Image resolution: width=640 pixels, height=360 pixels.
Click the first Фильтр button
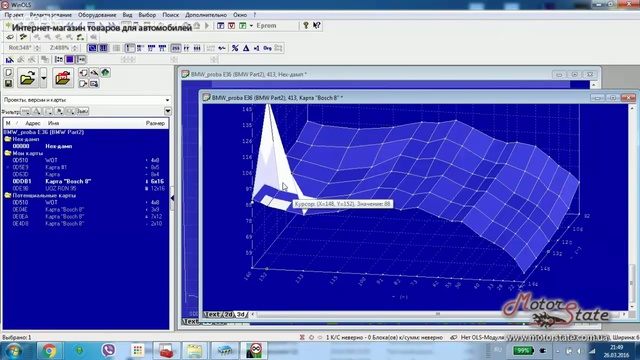pyautogui.click(x=25, y=111)
